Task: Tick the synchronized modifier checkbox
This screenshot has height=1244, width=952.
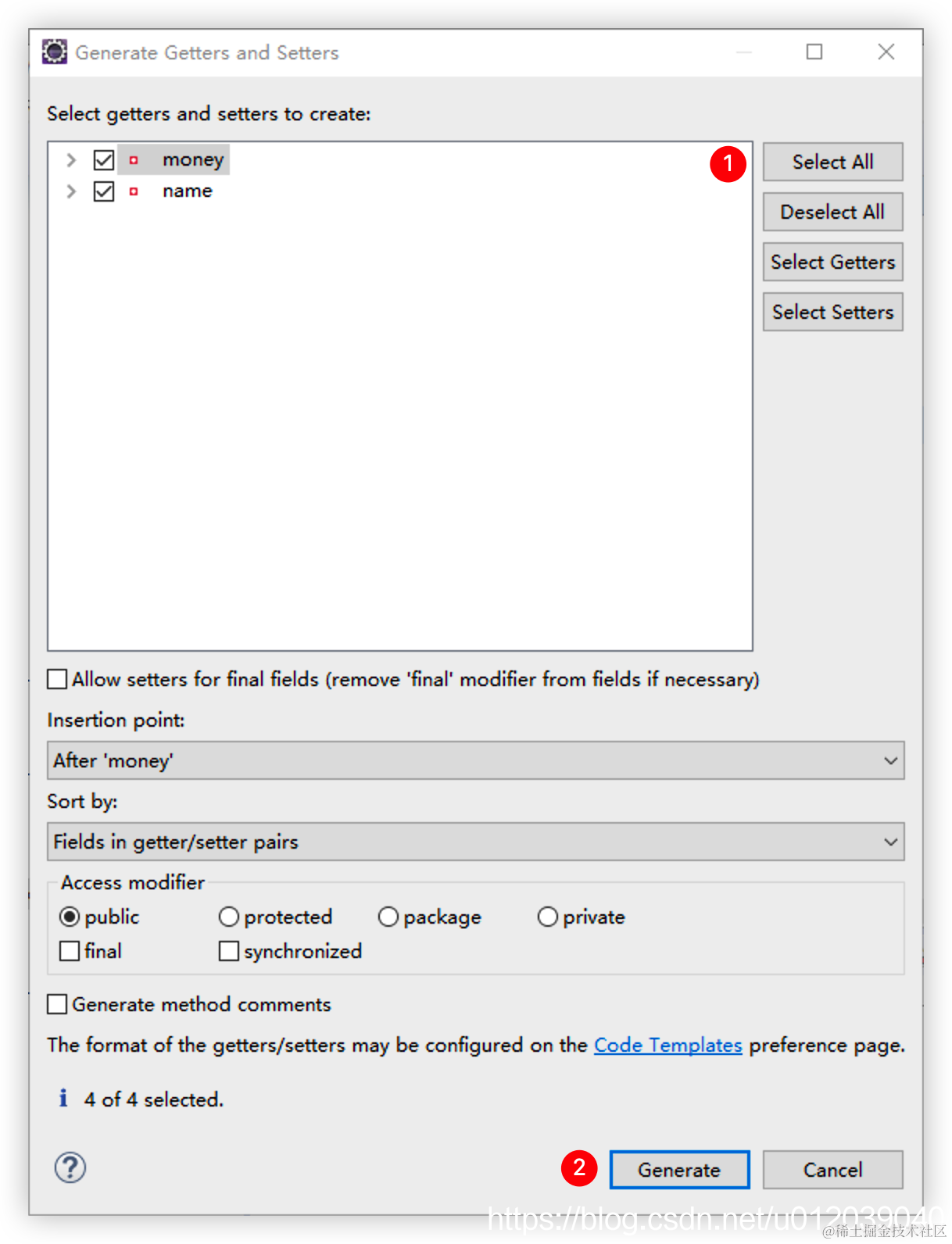Action: coord(229,951)
